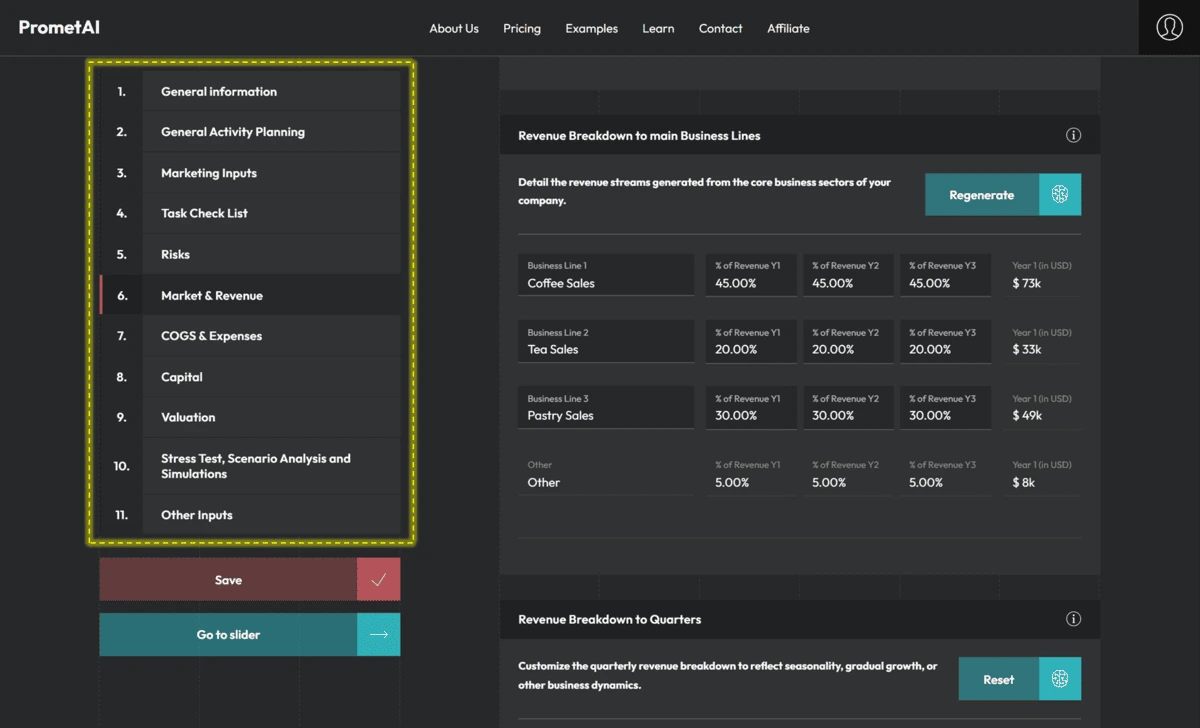Click the arrow icon on Go to slider
Screen dimensions: 1200x728
click(378, 634)
